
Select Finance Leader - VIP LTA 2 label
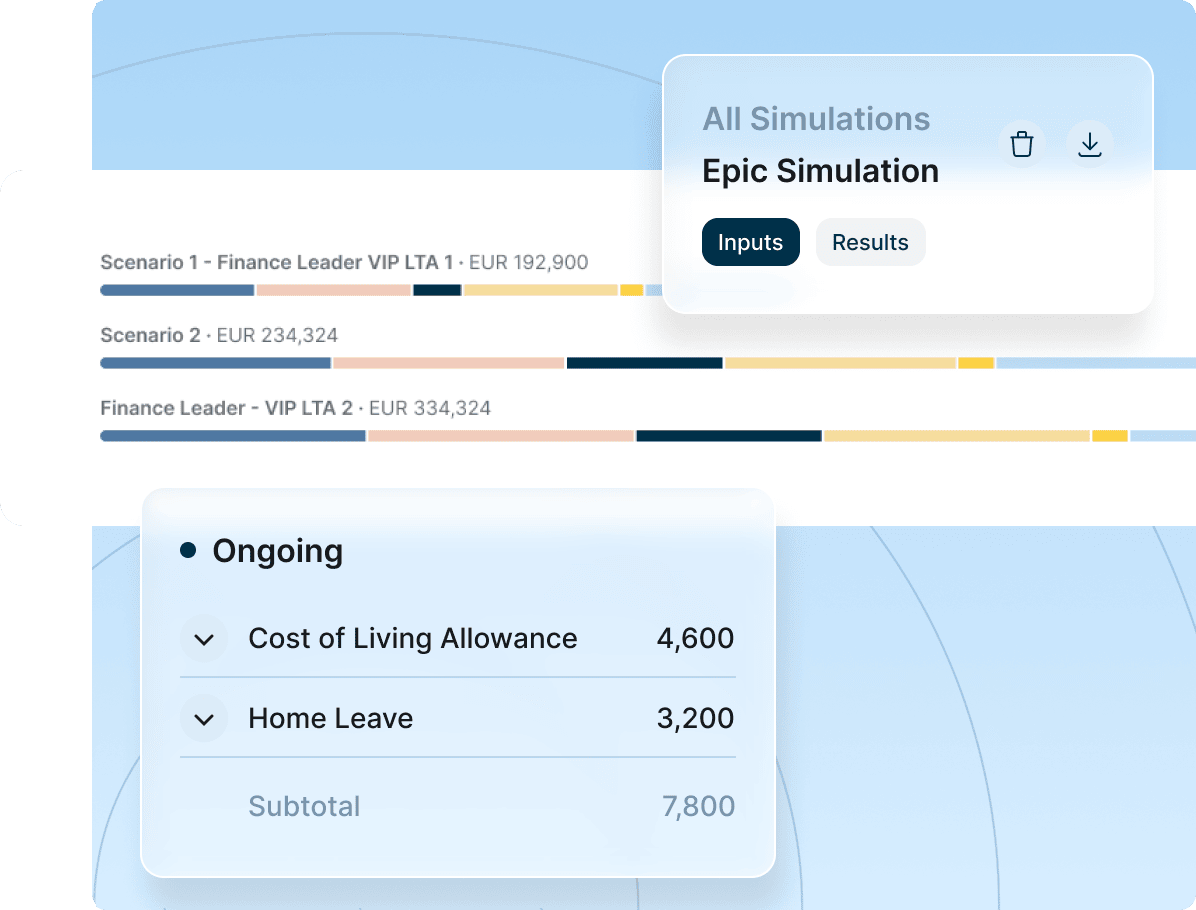point(227,408)
